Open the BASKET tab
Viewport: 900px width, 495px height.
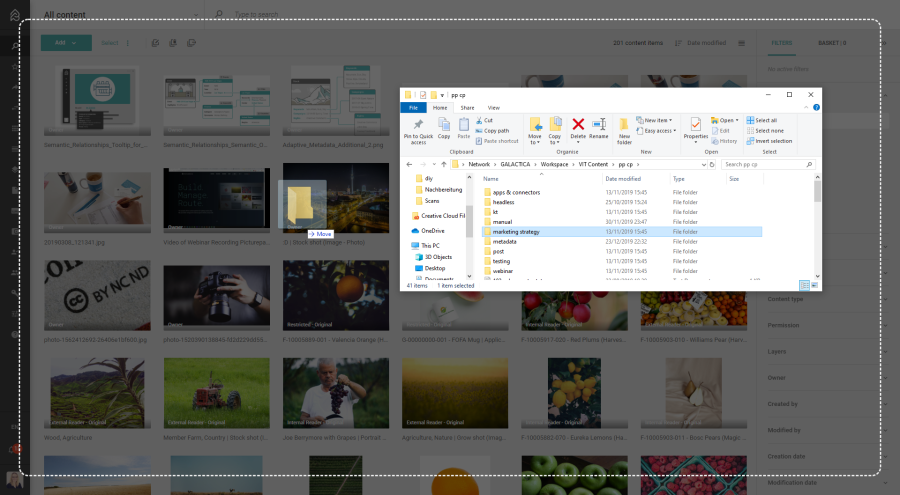point(832,43)
